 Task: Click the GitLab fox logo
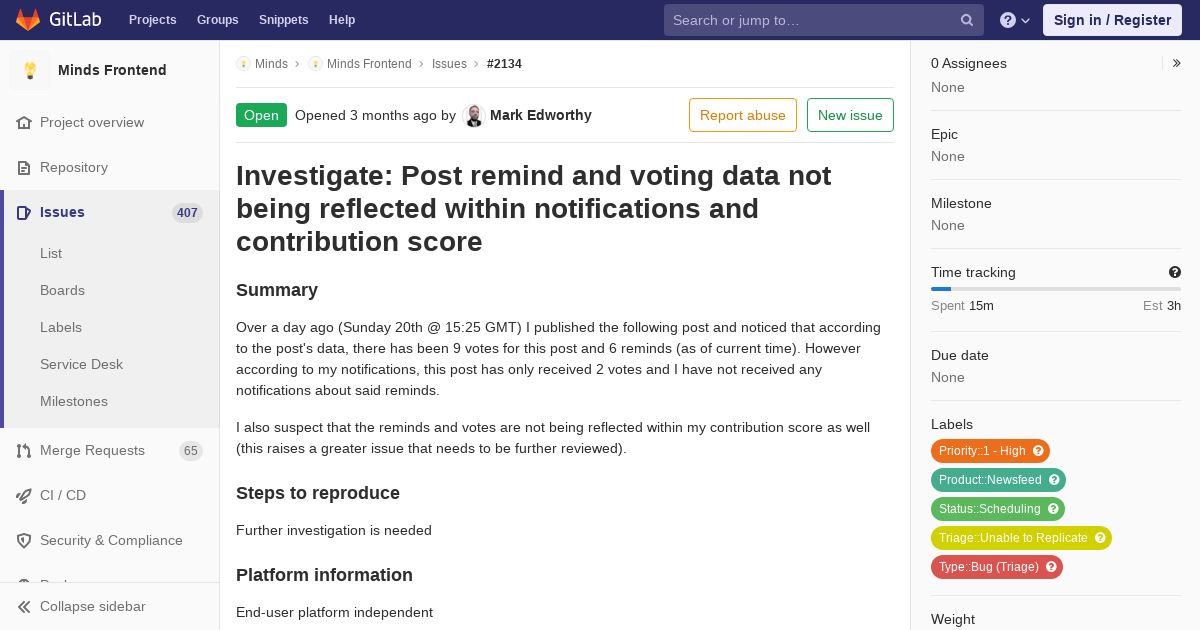point(28,20)
